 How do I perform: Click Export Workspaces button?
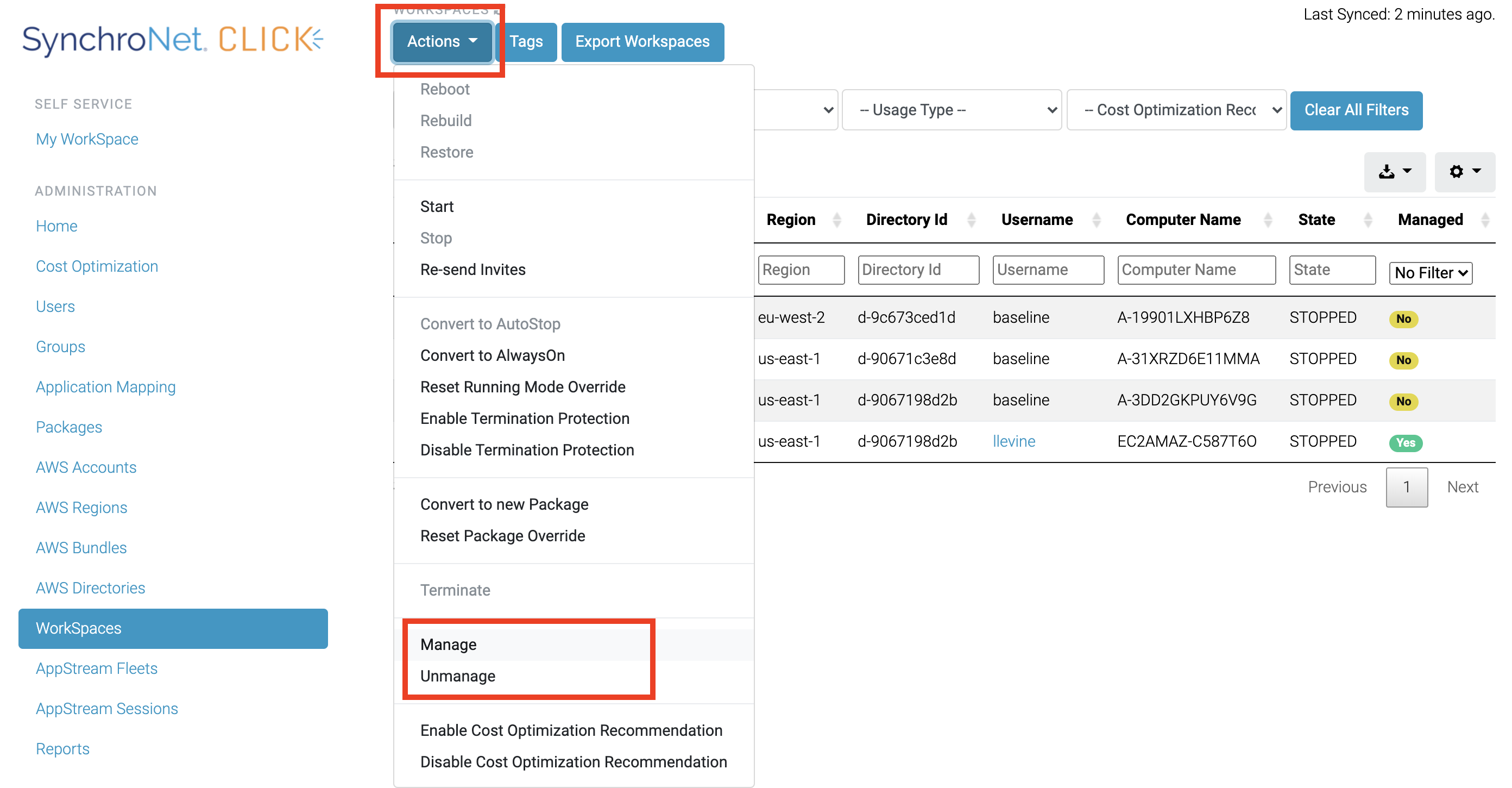pyautogui.click(x=642, y=42)
